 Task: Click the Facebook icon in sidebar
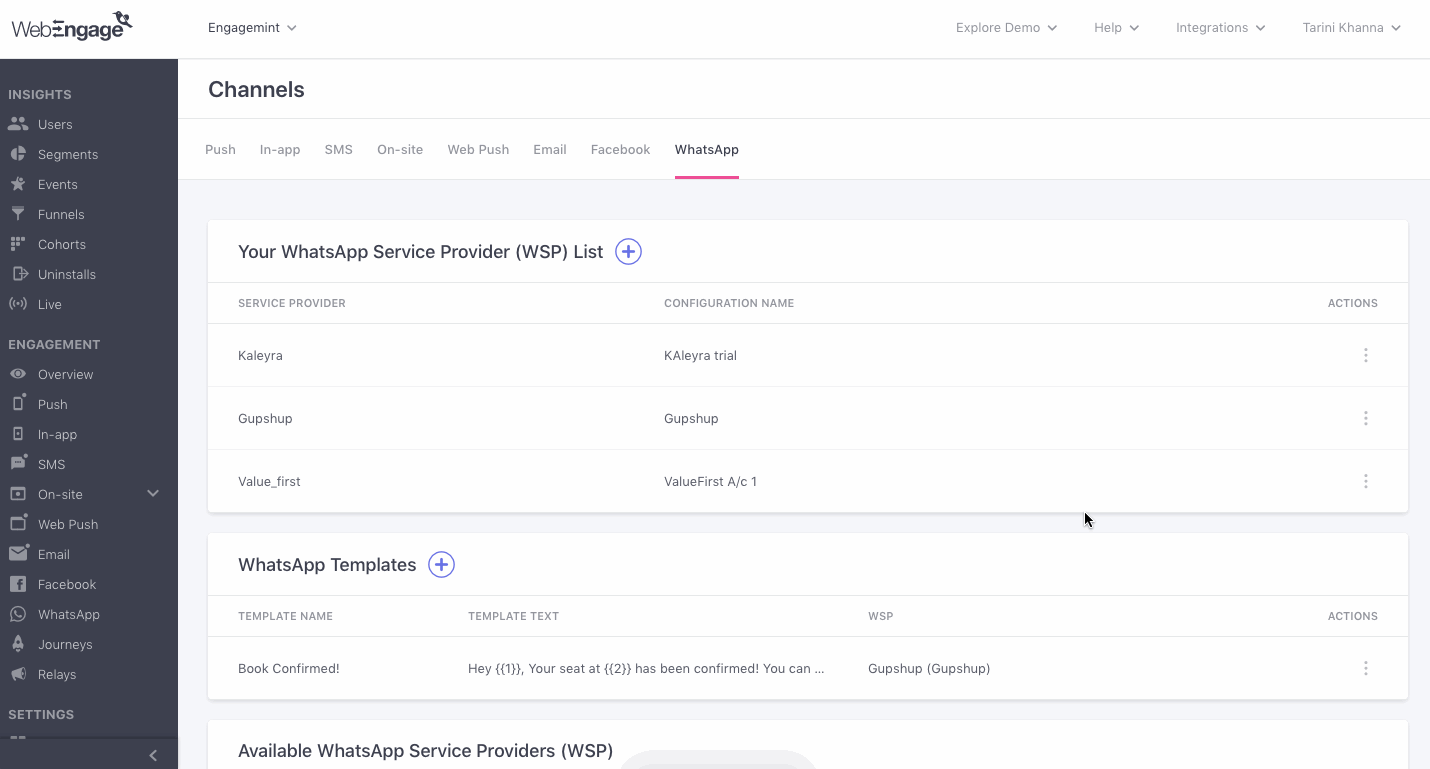[18, 584]
